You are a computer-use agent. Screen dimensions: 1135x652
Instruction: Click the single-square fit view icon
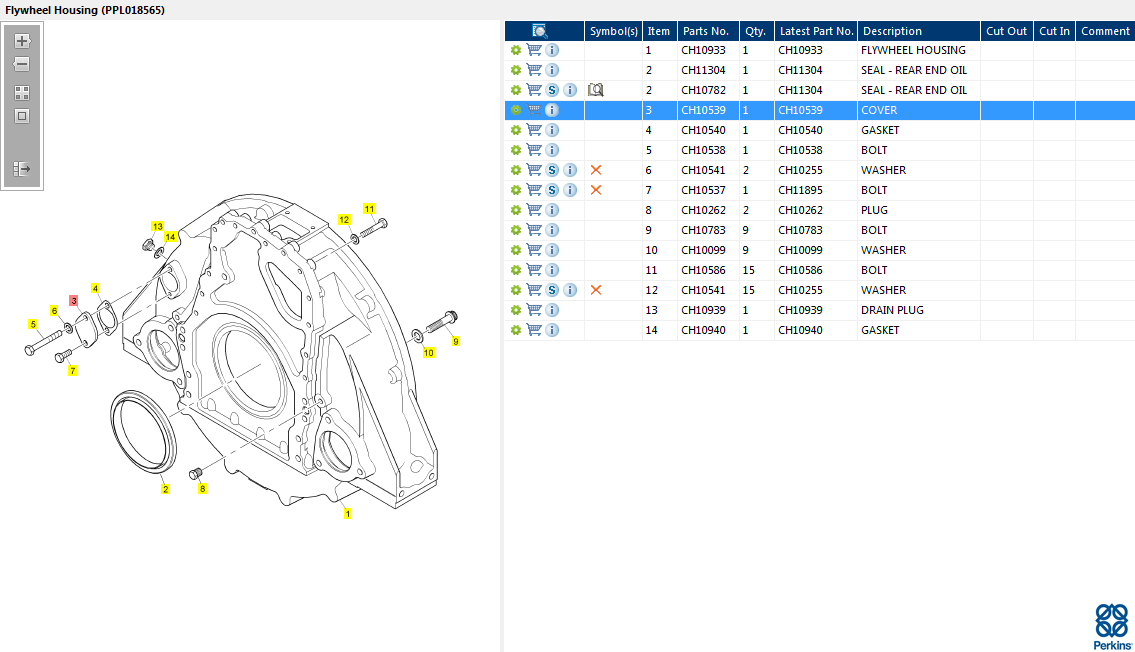[22, 116]
